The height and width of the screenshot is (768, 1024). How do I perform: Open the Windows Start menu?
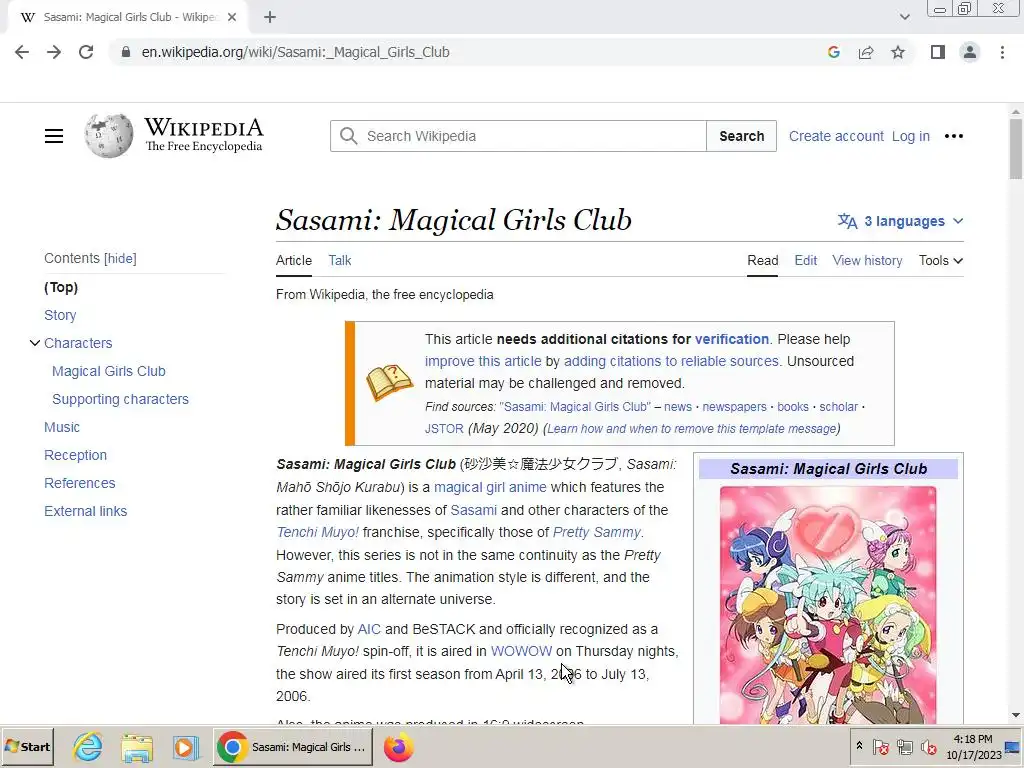pyautogui.click(x=27, y=747)
